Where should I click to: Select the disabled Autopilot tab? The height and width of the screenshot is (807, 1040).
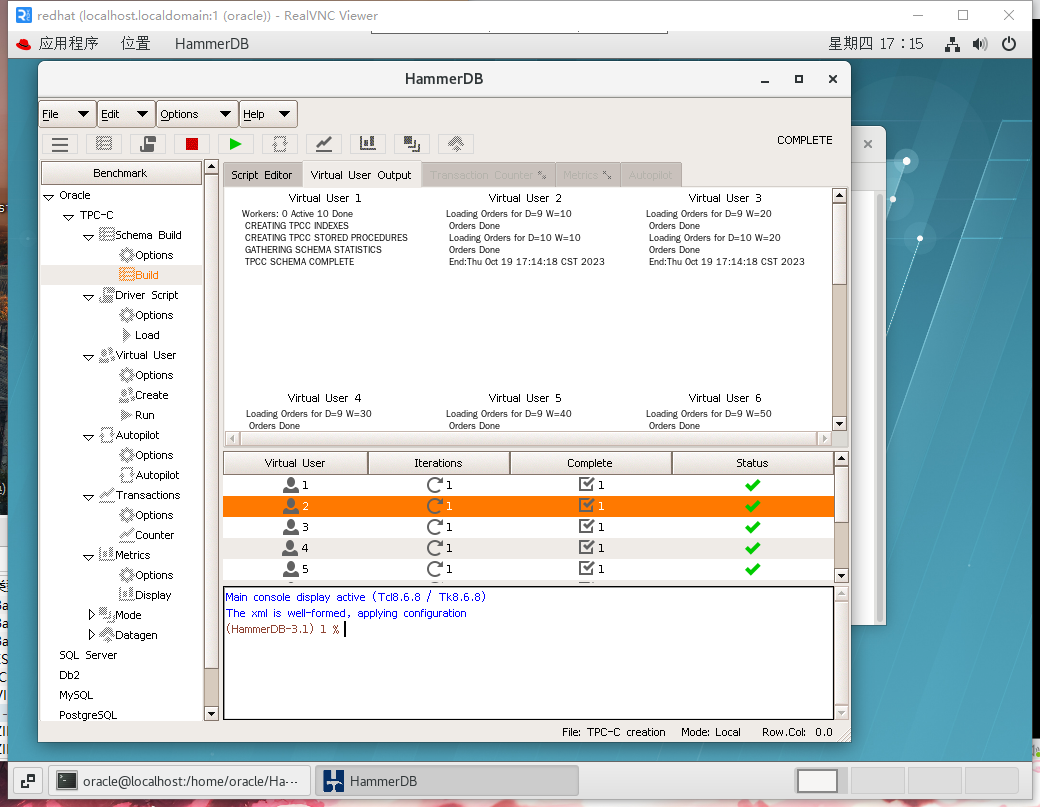650,175
